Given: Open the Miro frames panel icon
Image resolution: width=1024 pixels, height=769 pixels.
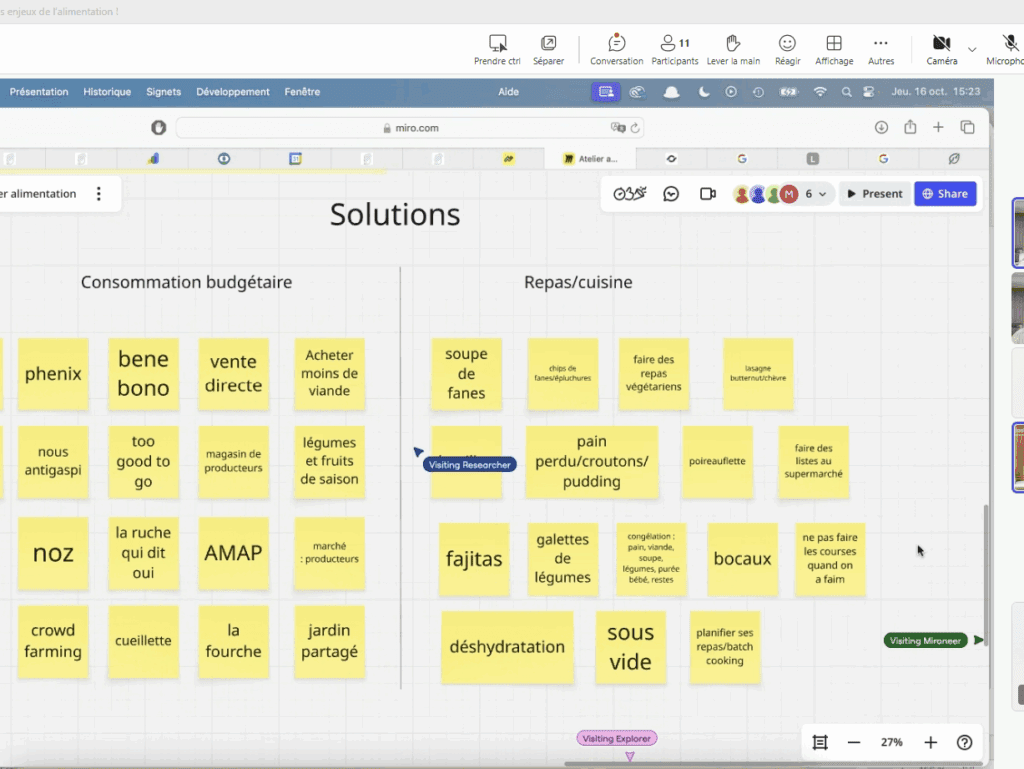Looking at the screenshot, I should (x=820, y=742).
